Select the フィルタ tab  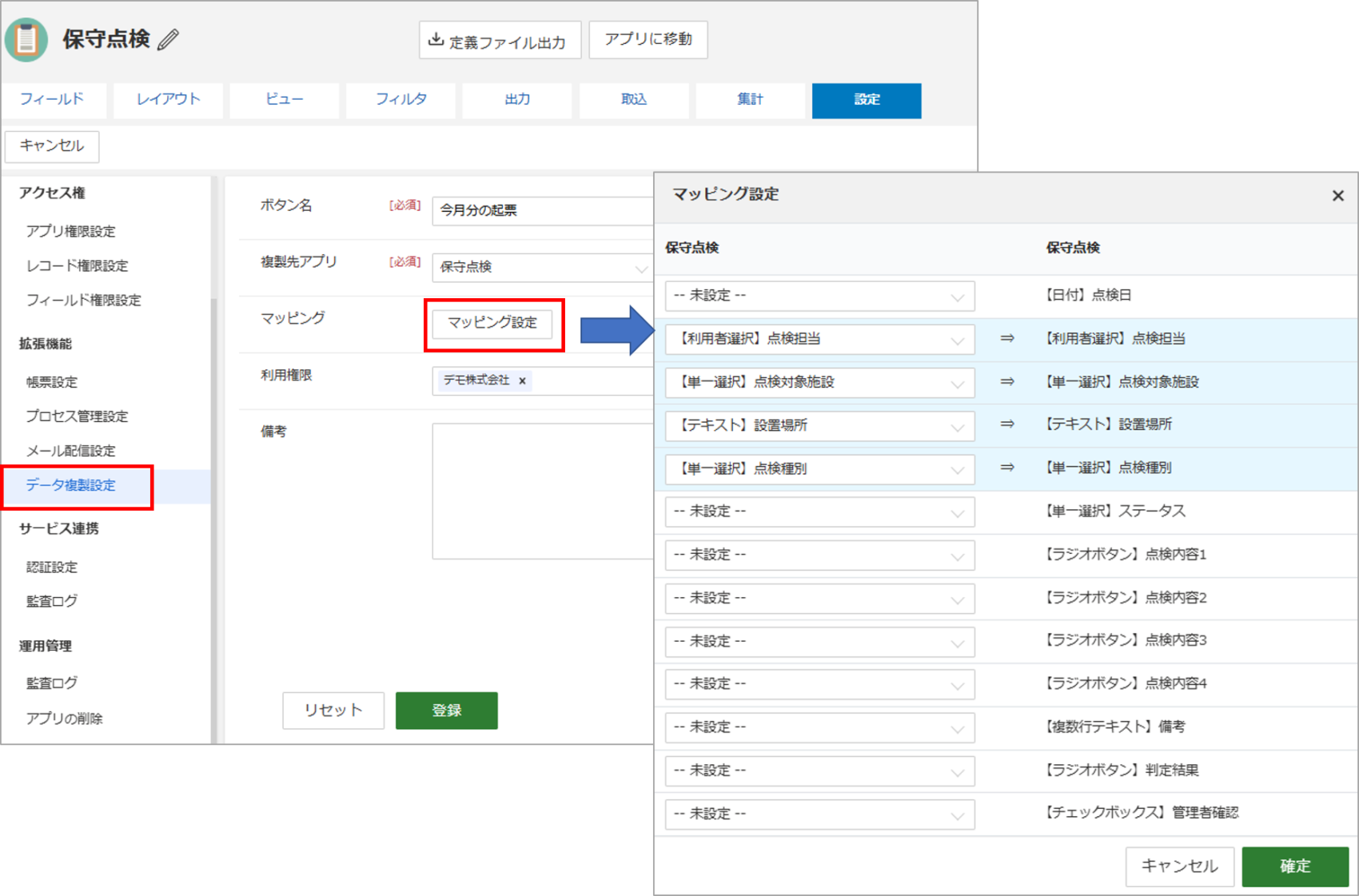401,100
